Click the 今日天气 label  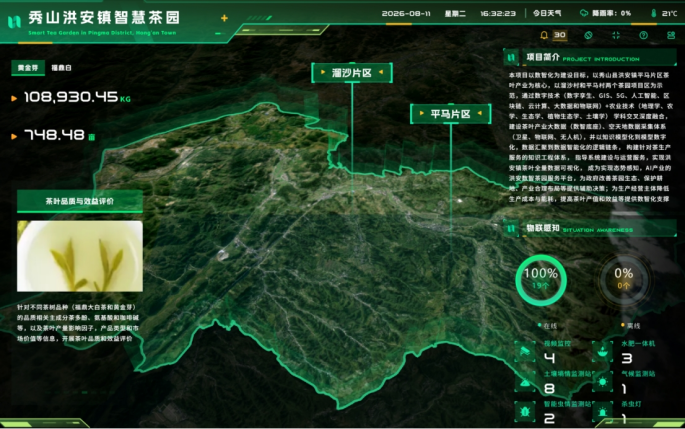pyautogui.click(x=547, y=14)
